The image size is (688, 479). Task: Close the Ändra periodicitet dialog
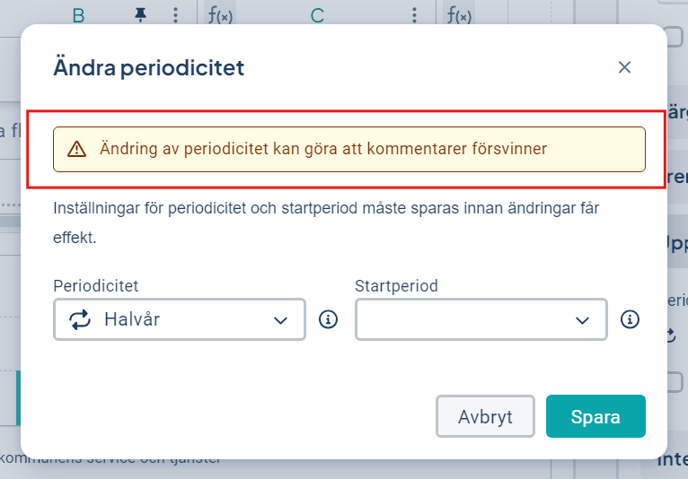(x=625, y=67)
